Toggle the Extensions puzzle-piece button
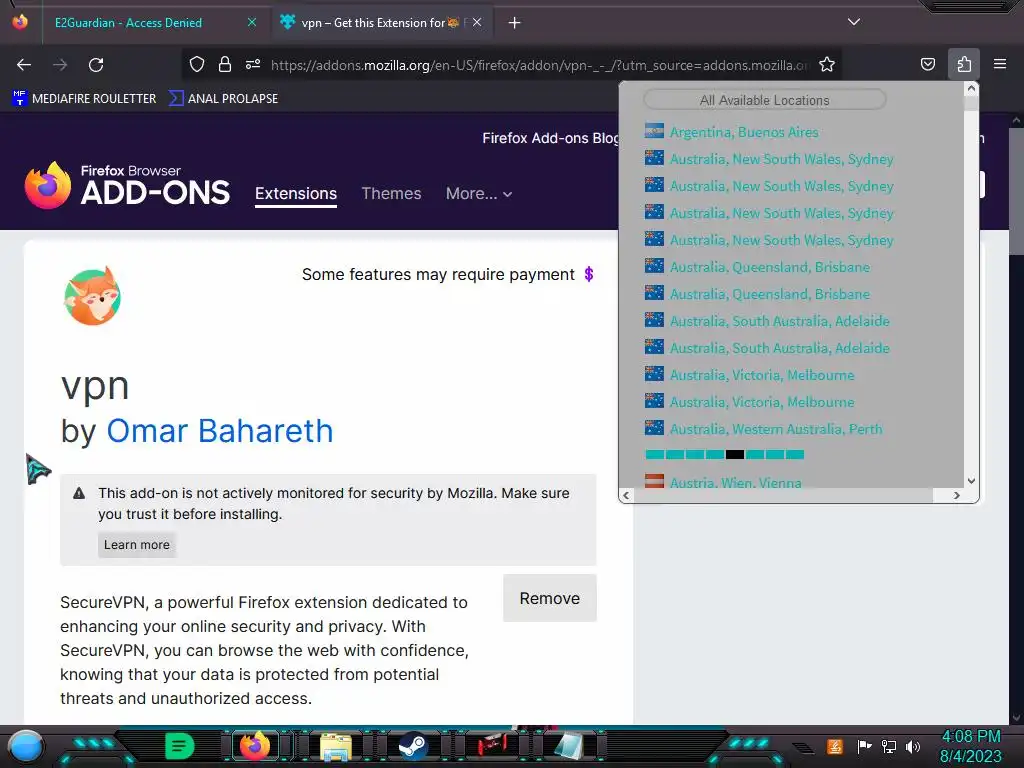The height and width of the screenshot is (768, 1024). [x=964, y=64]
